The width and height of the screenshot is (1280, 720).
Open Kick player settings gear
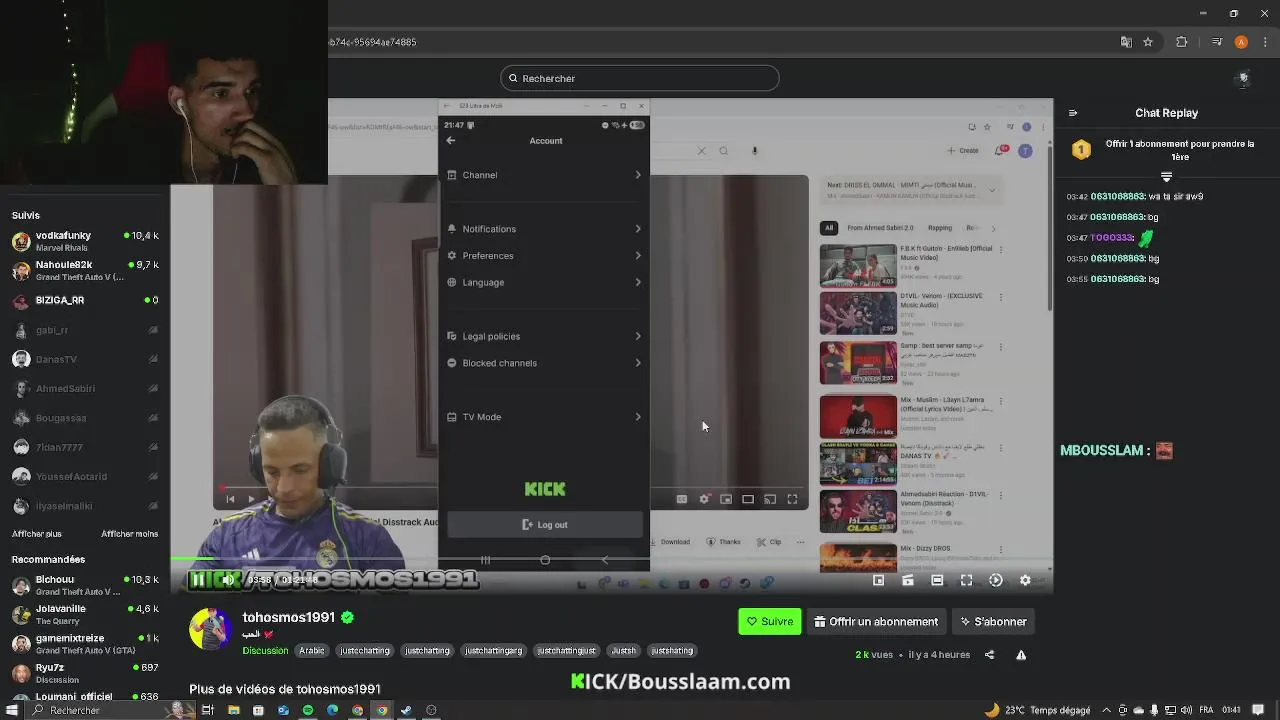tap(1025, 580)
